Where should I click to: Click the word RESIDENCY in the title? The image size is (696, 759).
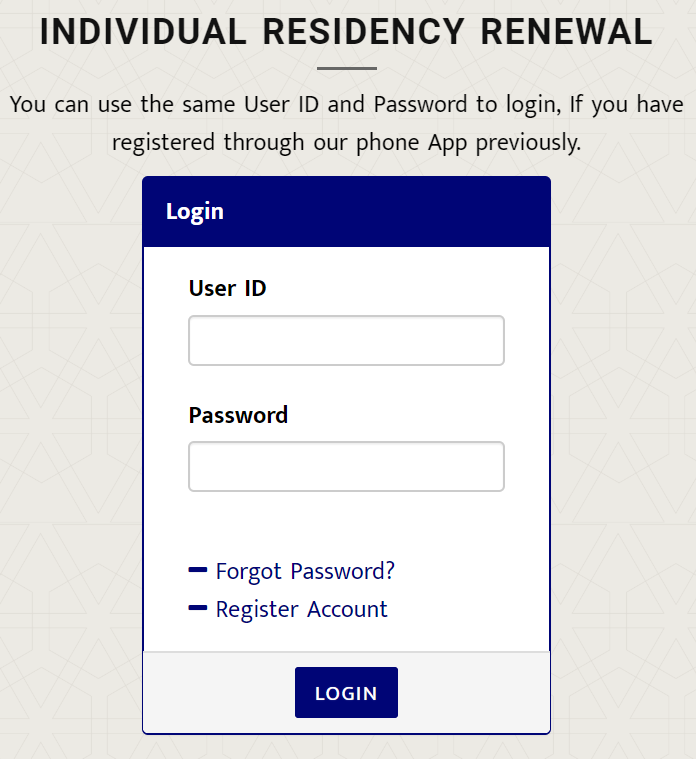point(363,32)
